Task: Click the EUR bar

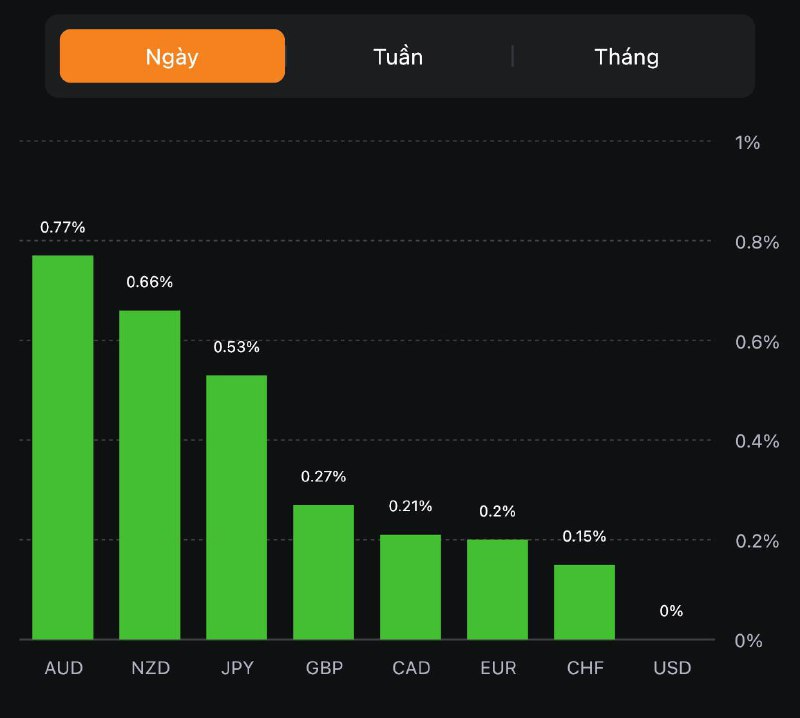Action: coord(497,589)
